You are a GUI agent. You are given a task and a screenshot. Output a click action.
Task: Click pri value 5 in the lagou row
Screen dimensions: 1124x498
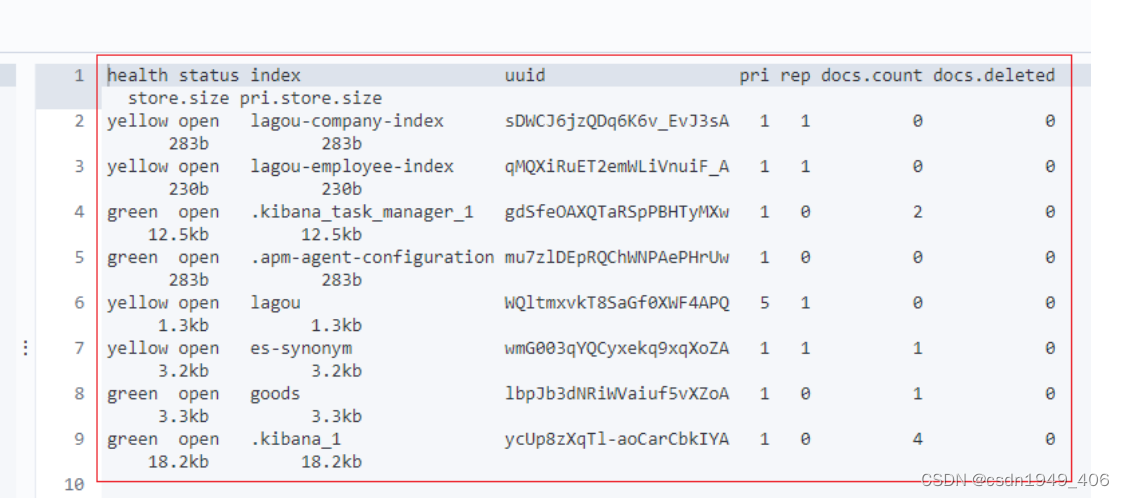[x=765, y=303]
